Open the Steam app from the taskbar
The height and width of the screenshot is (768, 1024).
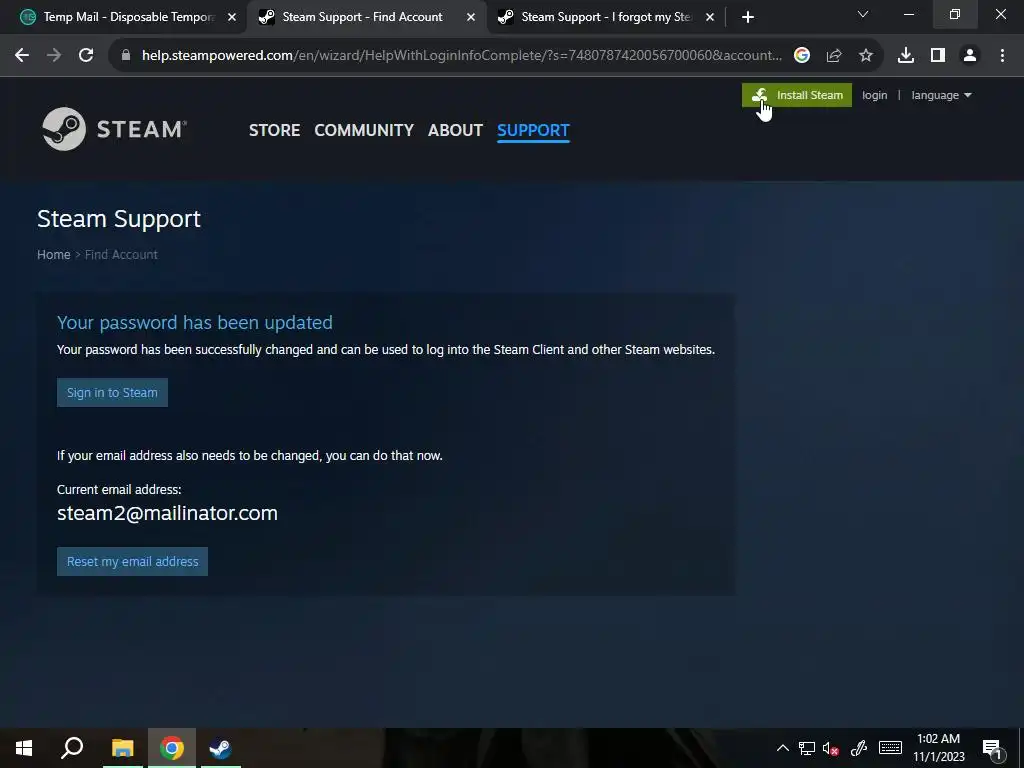[220, 748]
